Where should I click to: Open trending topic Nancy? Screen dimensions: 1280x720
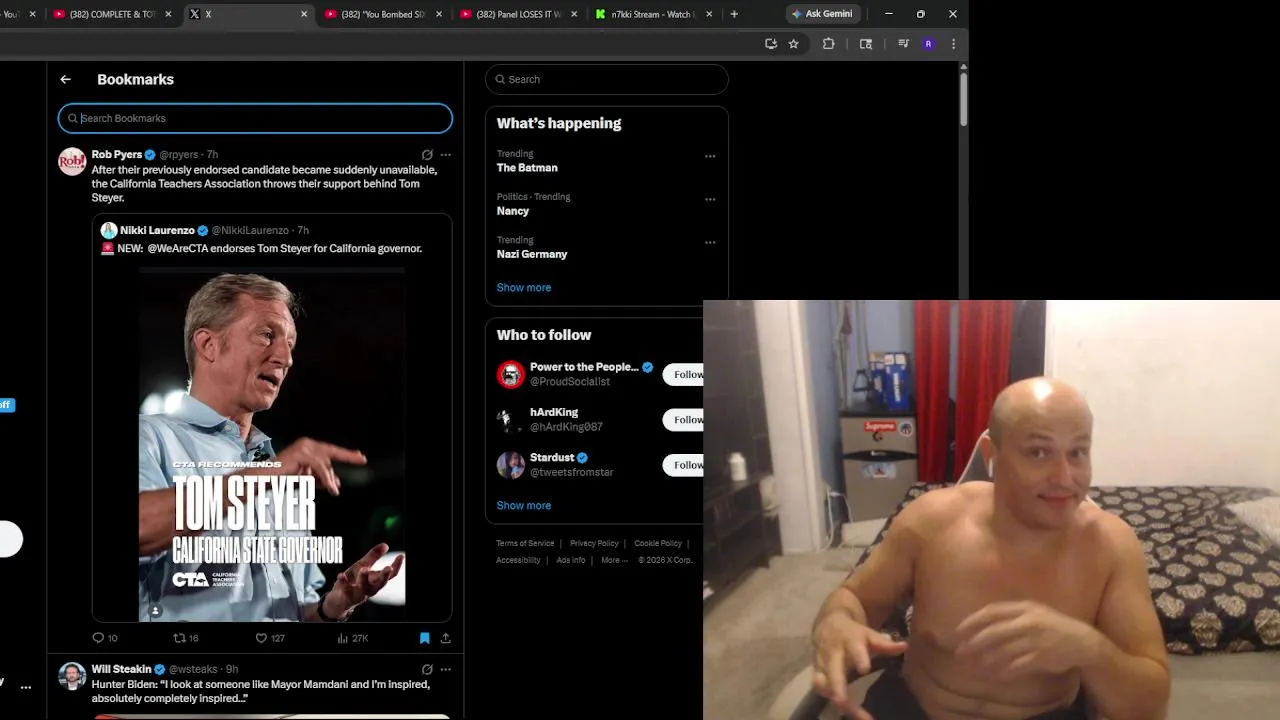(513, 211)
